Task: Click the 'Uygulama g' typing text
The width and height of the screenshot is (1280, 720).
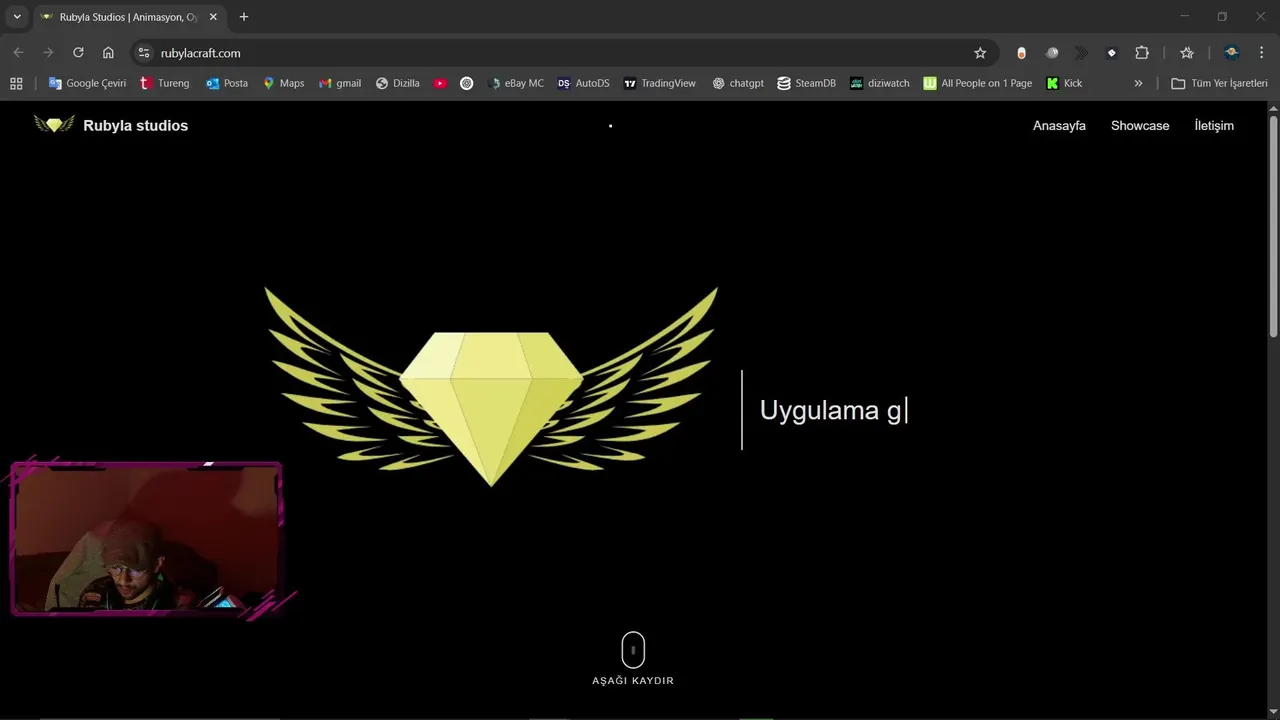Action: (831, 410)
